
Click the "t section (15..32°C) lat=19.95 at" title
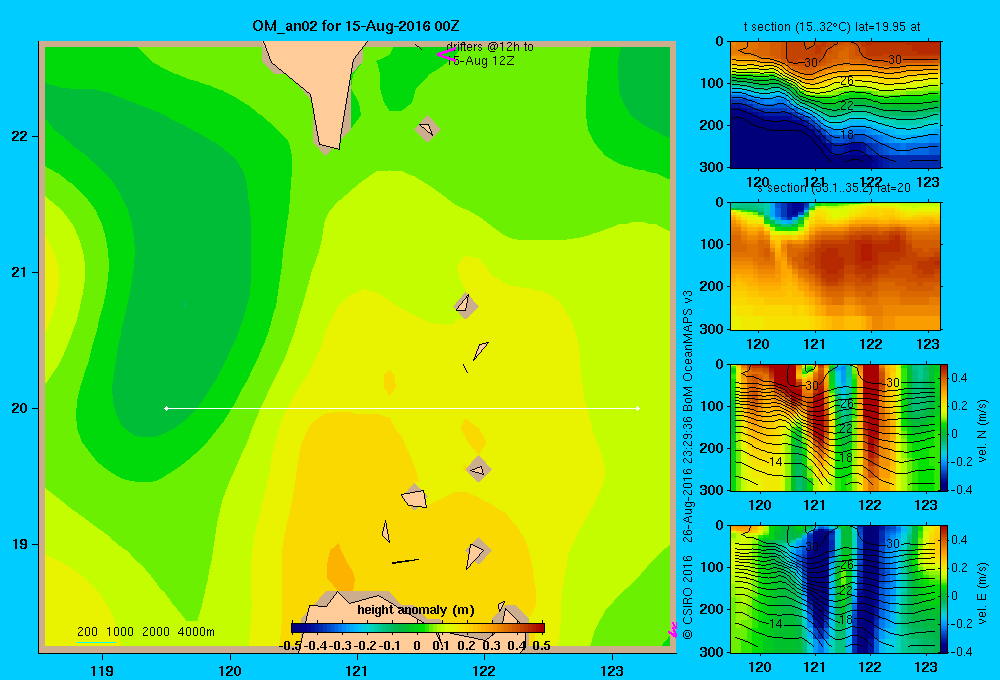pos(832,27)
